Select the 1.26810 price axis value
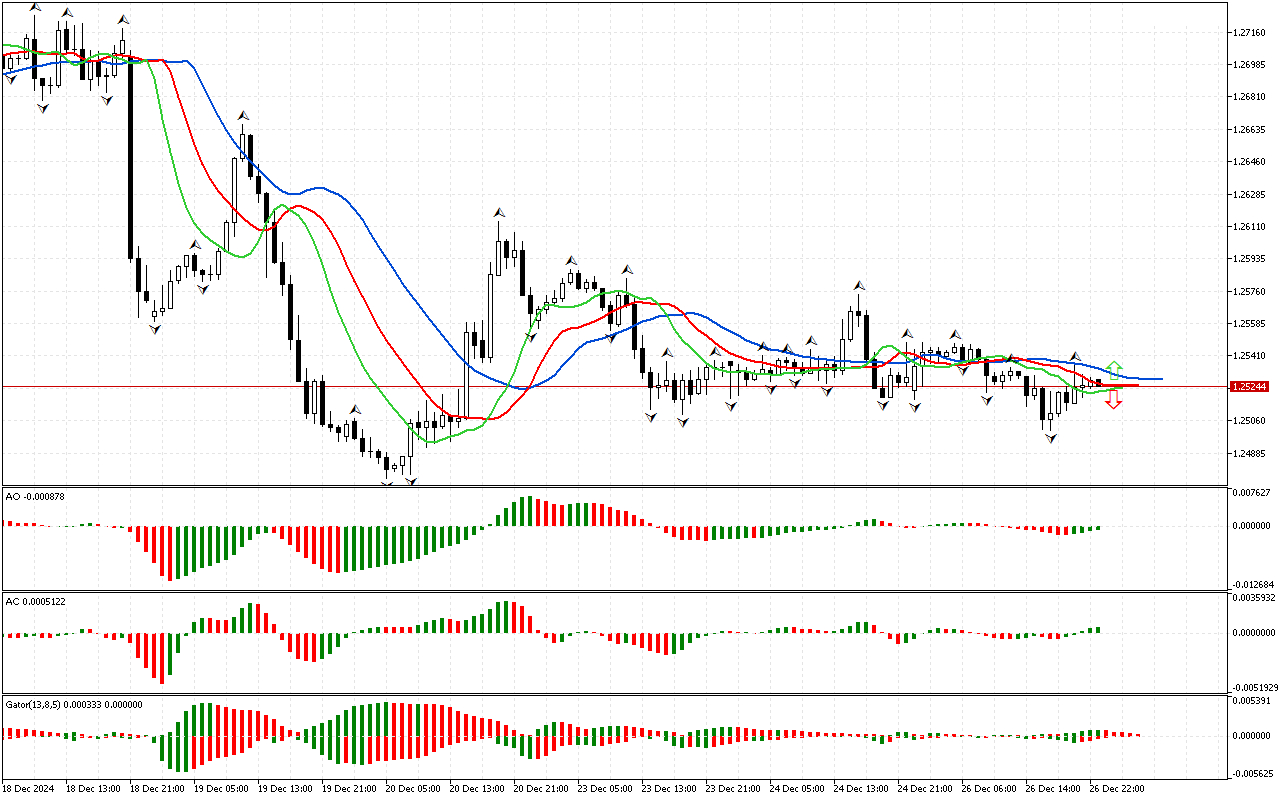This screenshot has width=1280, height=800. 1250,97
